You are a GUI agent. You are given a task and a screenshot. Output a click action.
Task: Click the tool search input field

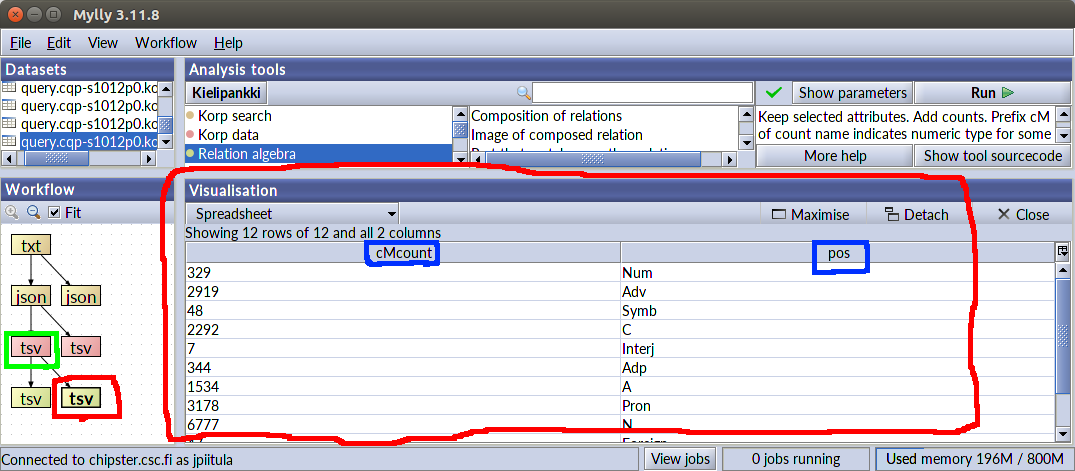click(642, 93)
